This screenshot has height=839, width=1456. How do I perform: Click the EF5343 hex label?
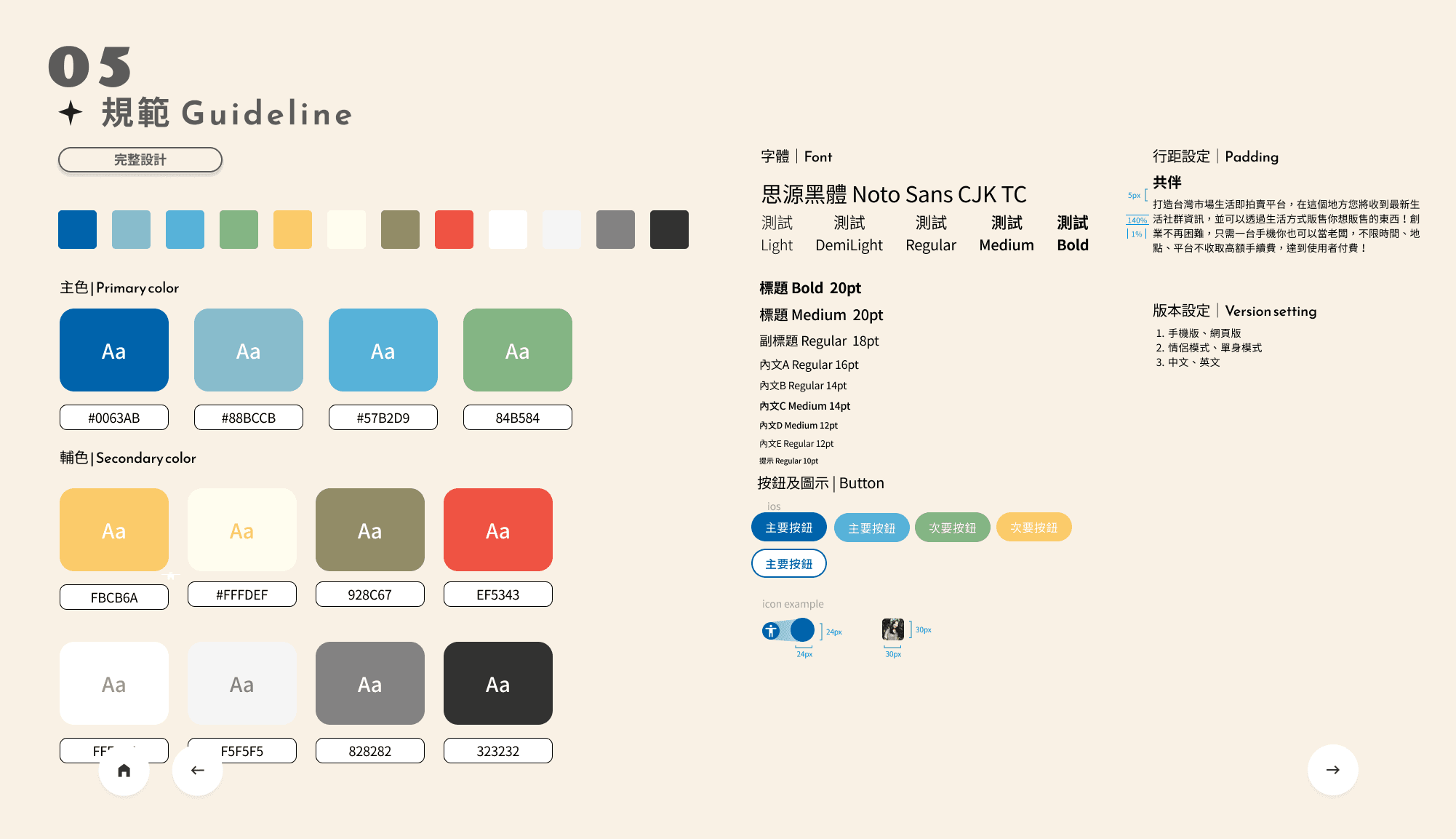point(498,595)
